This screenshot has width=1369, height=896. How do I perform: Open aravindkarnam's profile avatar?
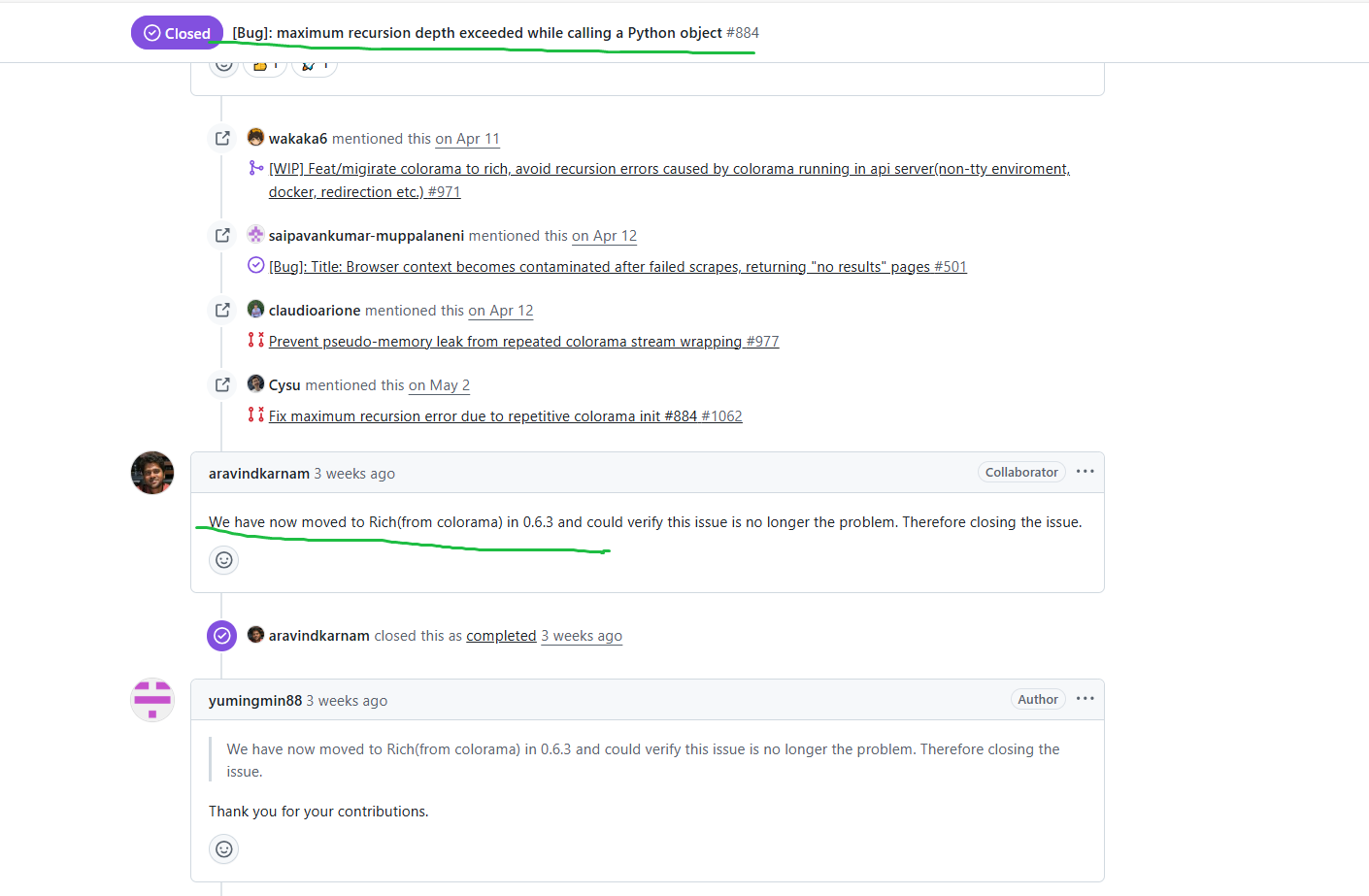[152, 473]
